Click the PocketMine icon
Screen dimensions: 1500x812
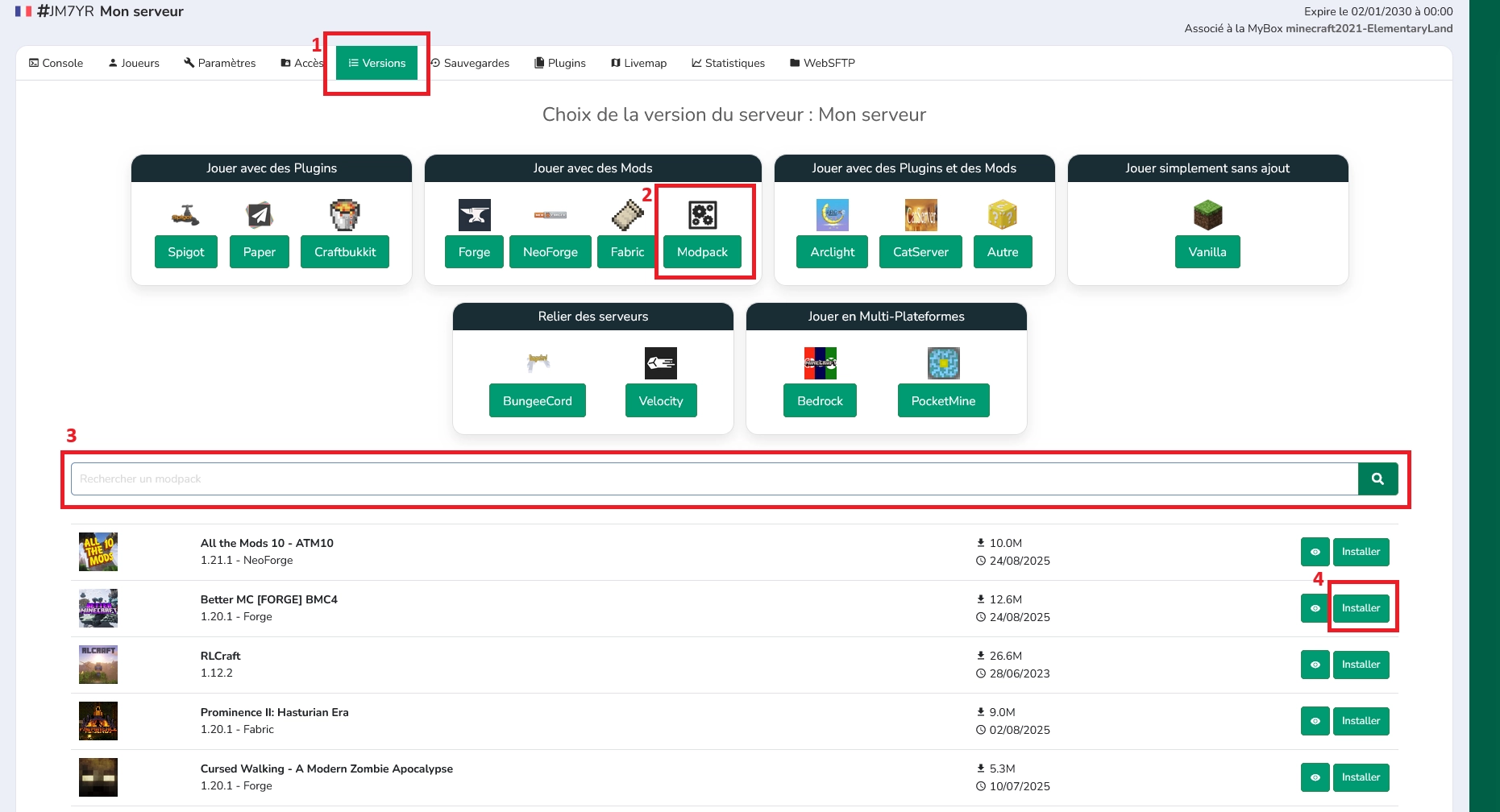pos(944,363)
